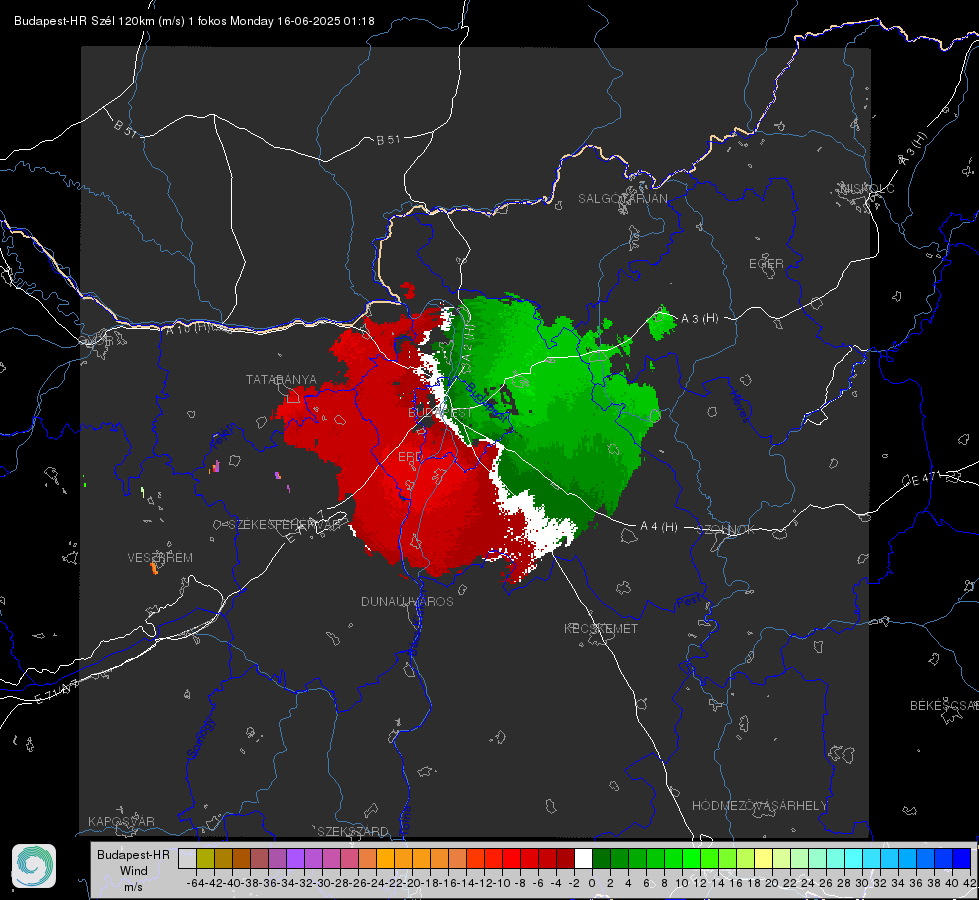The width and height of the screenshot is (979, 900).
Task: Click the 'Budapest-HR Wind m/s' legend caption
Action: coord(133,870)
